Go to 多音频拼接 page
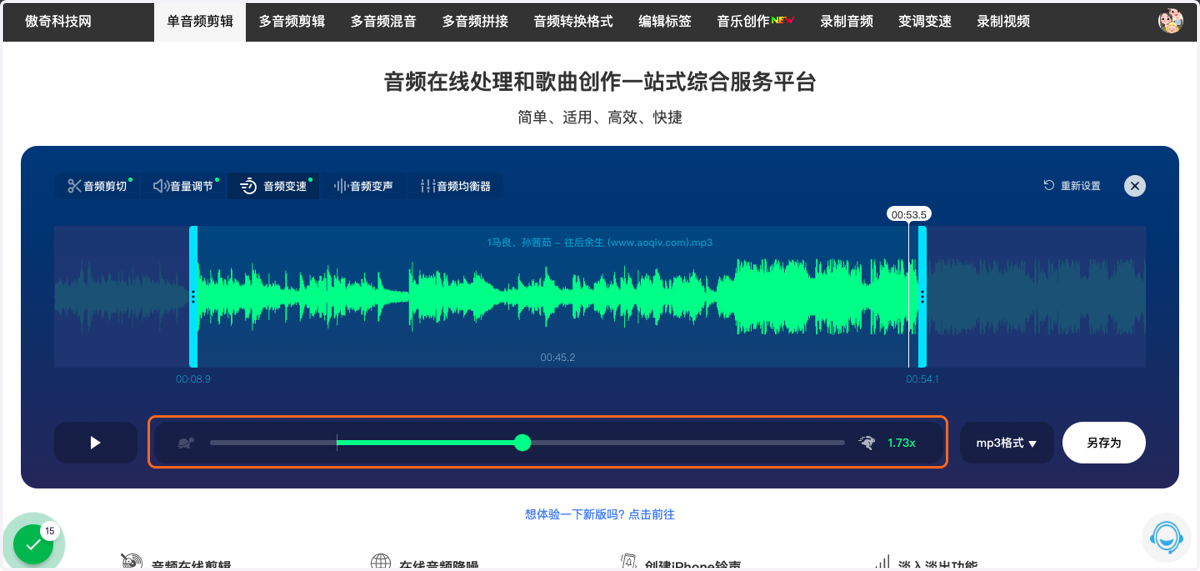Image resolution: width=1200 pixels, height=571 pixels. [475, 21]
